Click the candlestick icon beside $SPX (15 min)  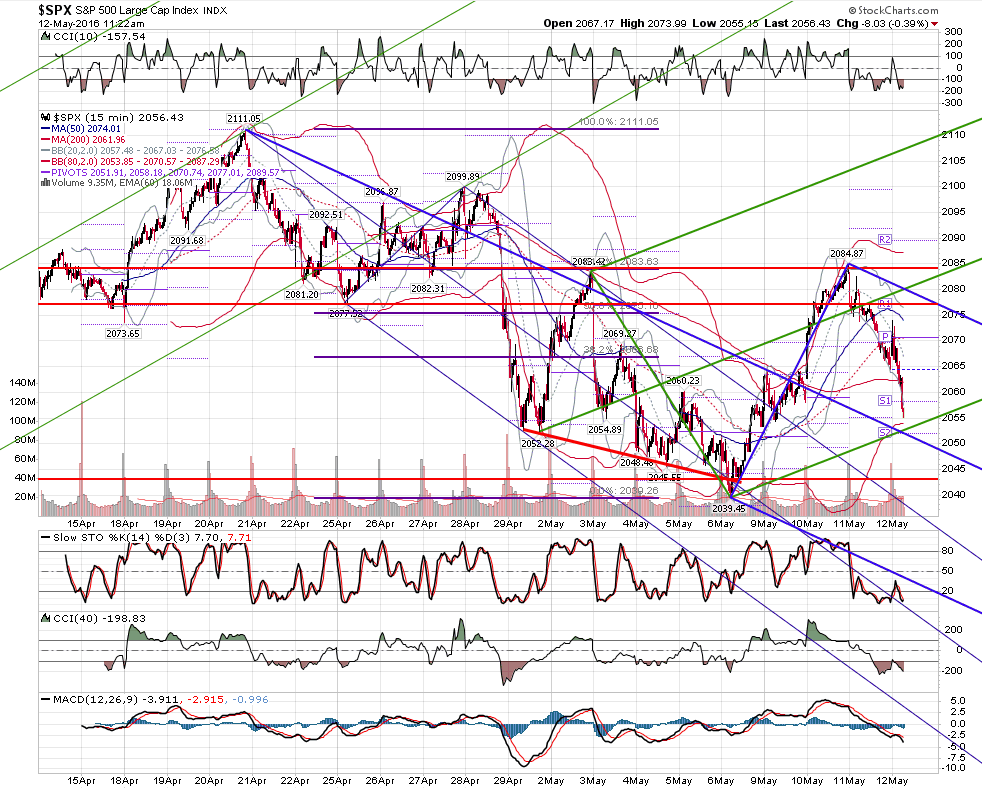(46, 117)
